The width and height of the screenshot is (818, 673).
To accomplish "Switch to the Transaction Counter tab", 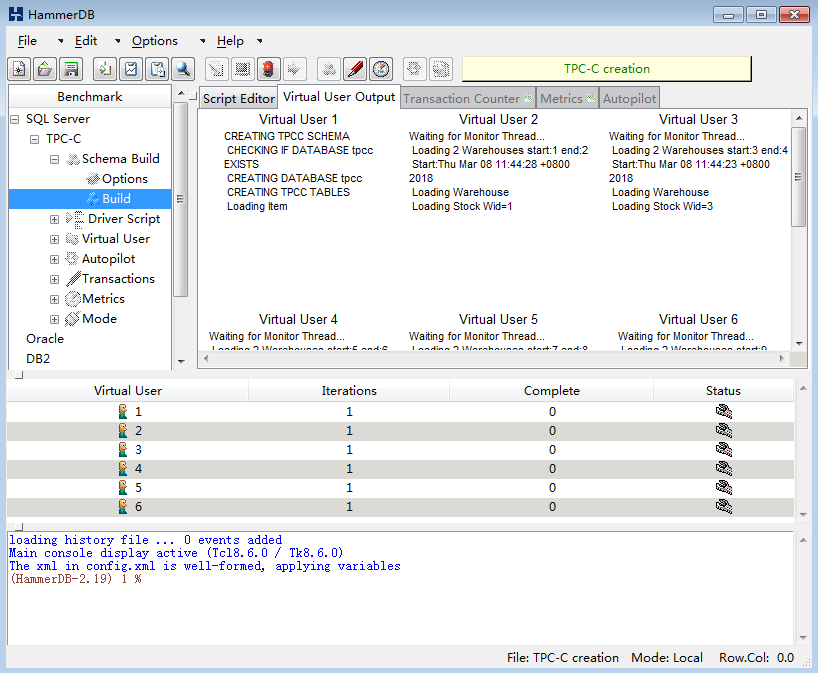I will (467, 99).
